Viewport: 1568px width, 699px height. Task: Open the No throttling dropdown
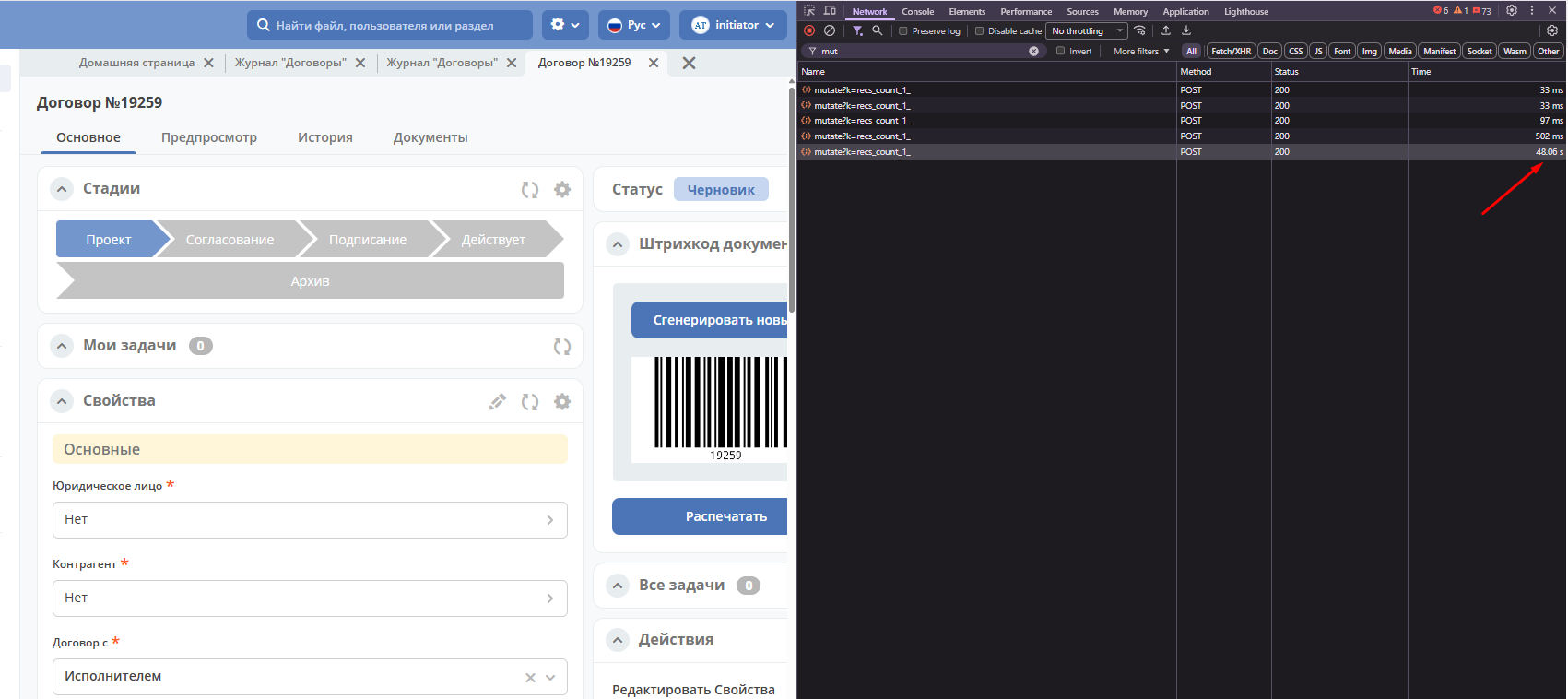click(x=1087, y=31)
